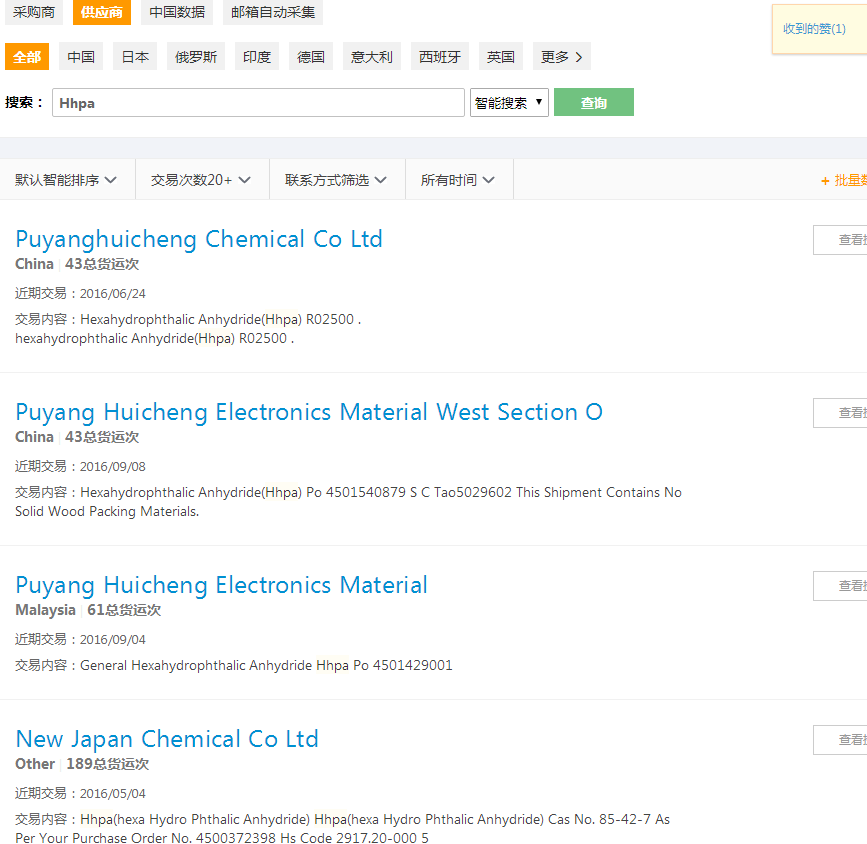Open New Japan Chemical Co Ltd
The width and height of the screenshot is (867, 844).
(x=167, y=739)
